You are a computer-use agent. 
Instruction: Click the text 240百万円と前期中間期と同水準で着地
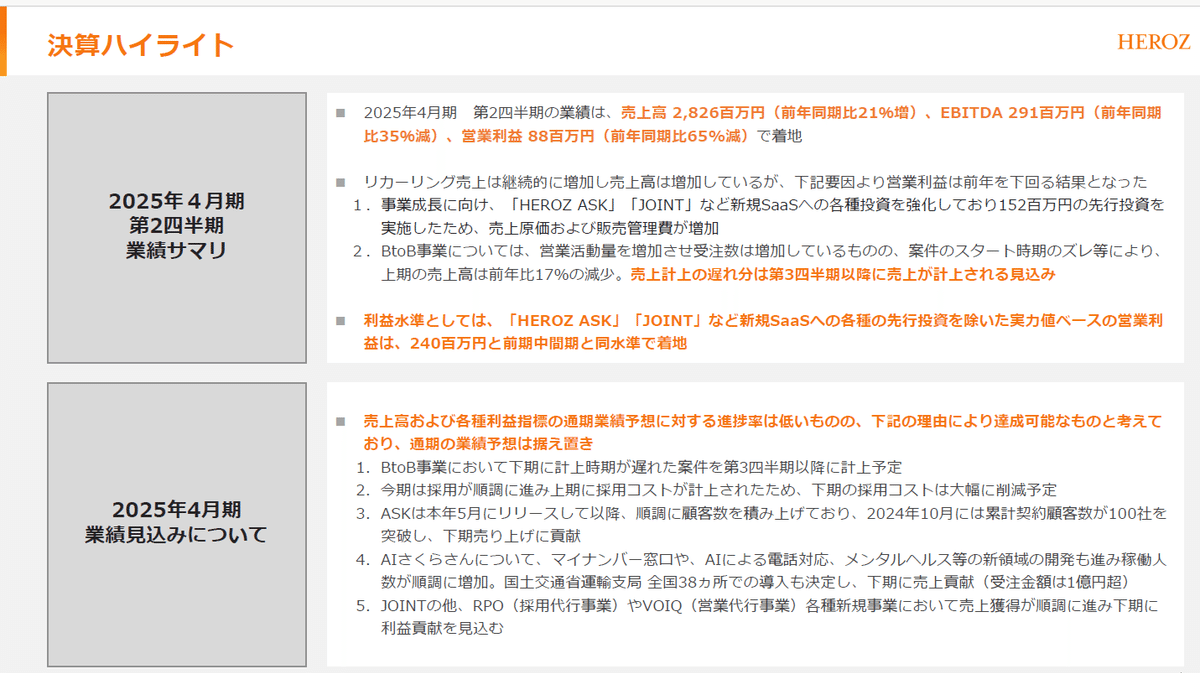pos(549,343)
